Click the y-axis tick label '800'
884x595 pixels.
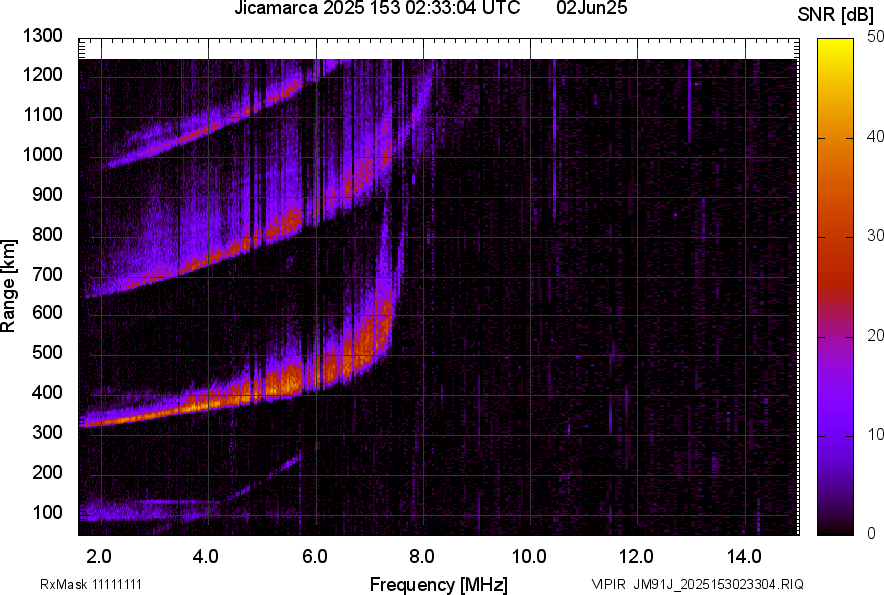(47, 234)
